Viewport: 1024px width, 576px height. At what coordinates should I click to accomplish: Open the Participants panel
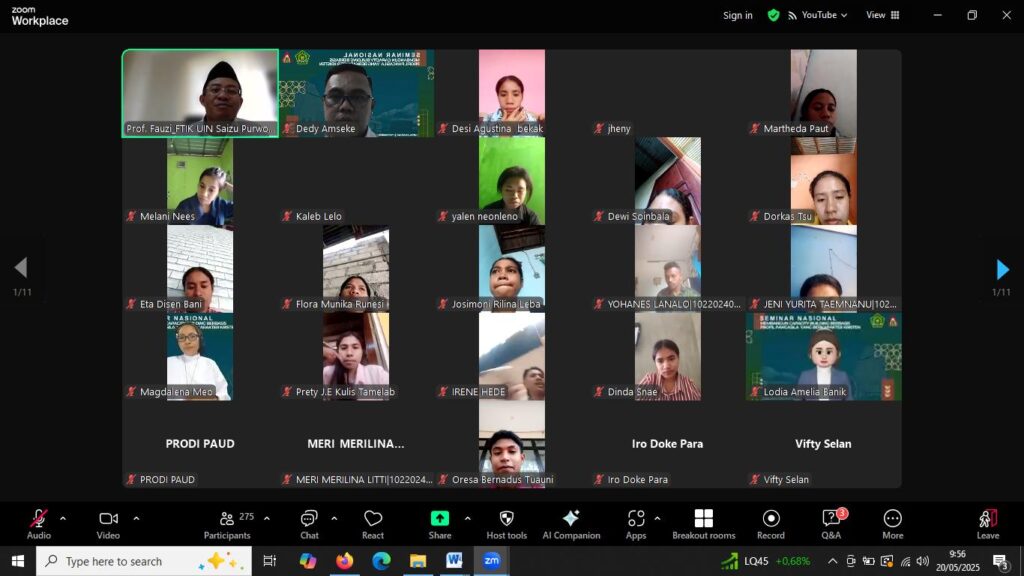click(x=228, y=523)
